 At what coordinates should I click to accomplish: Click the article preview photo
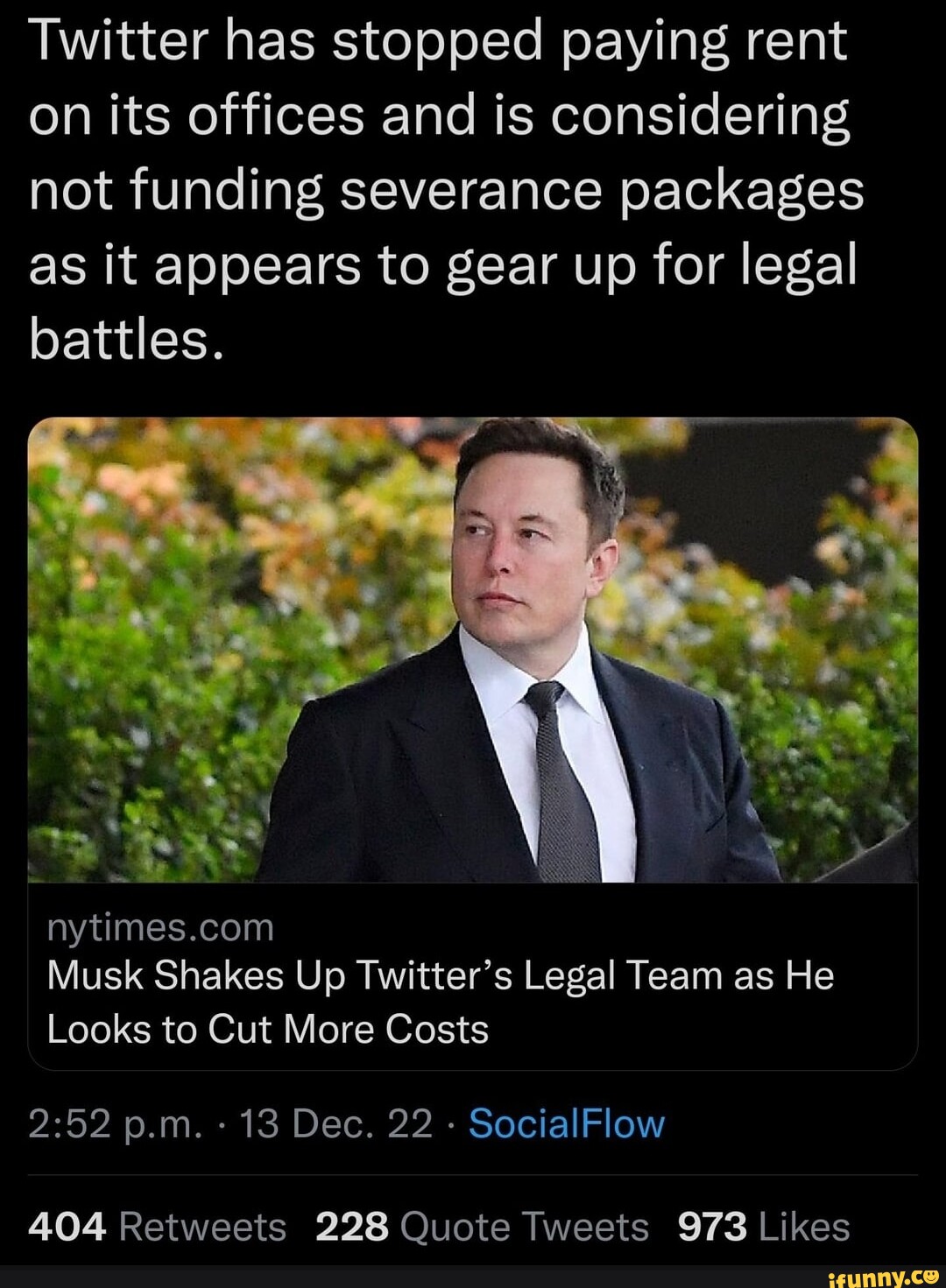473,650
